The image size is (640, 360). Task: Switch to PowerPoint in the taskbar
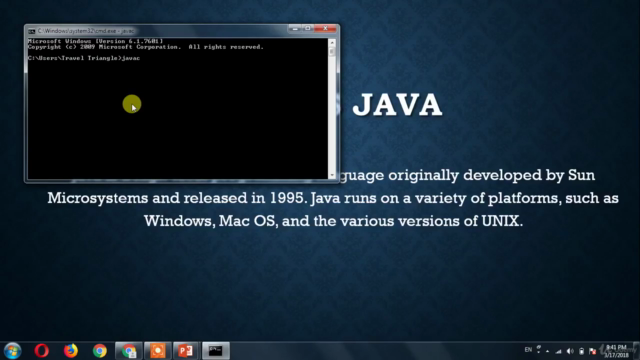186,351
